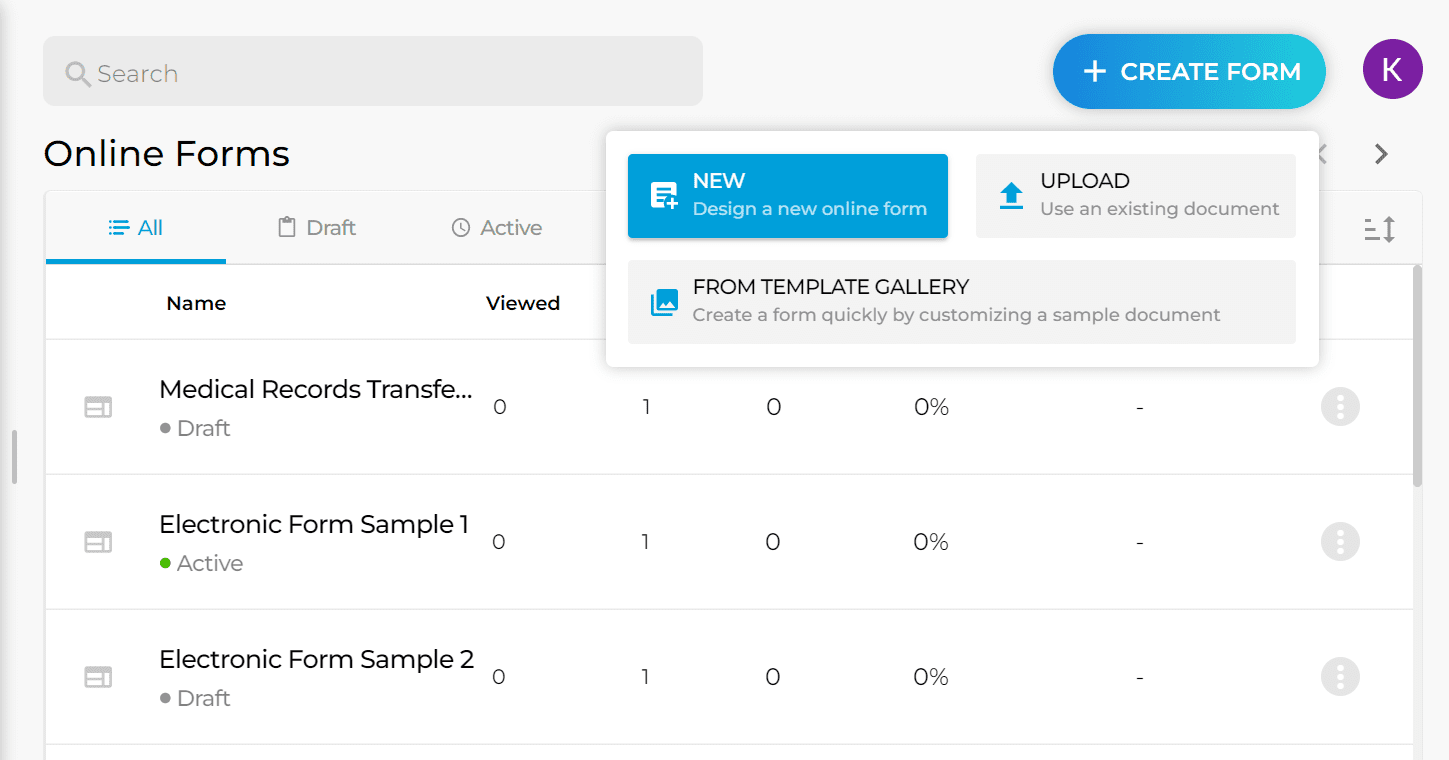Click the left chevron near Online Forms heading
The image size is (1449, 760).
pyautogui.click(x=1320, y=154)
